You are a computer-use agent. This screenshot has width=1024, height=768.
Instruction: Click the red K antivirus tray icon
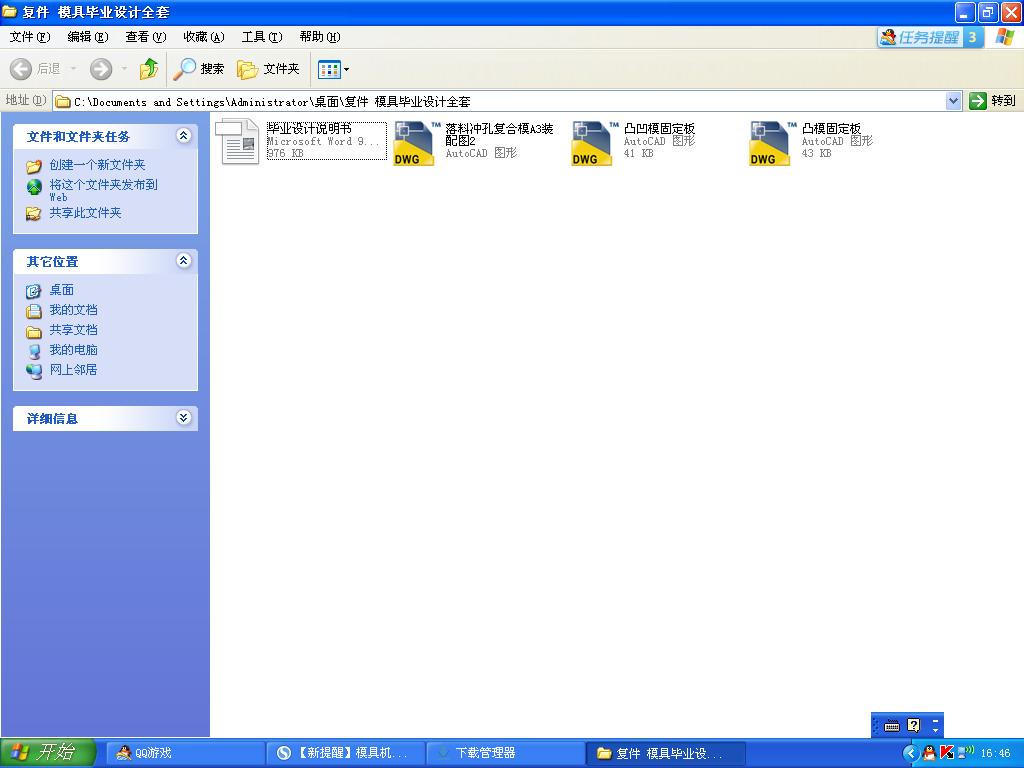pyautogui.click(x=946, y=753)
